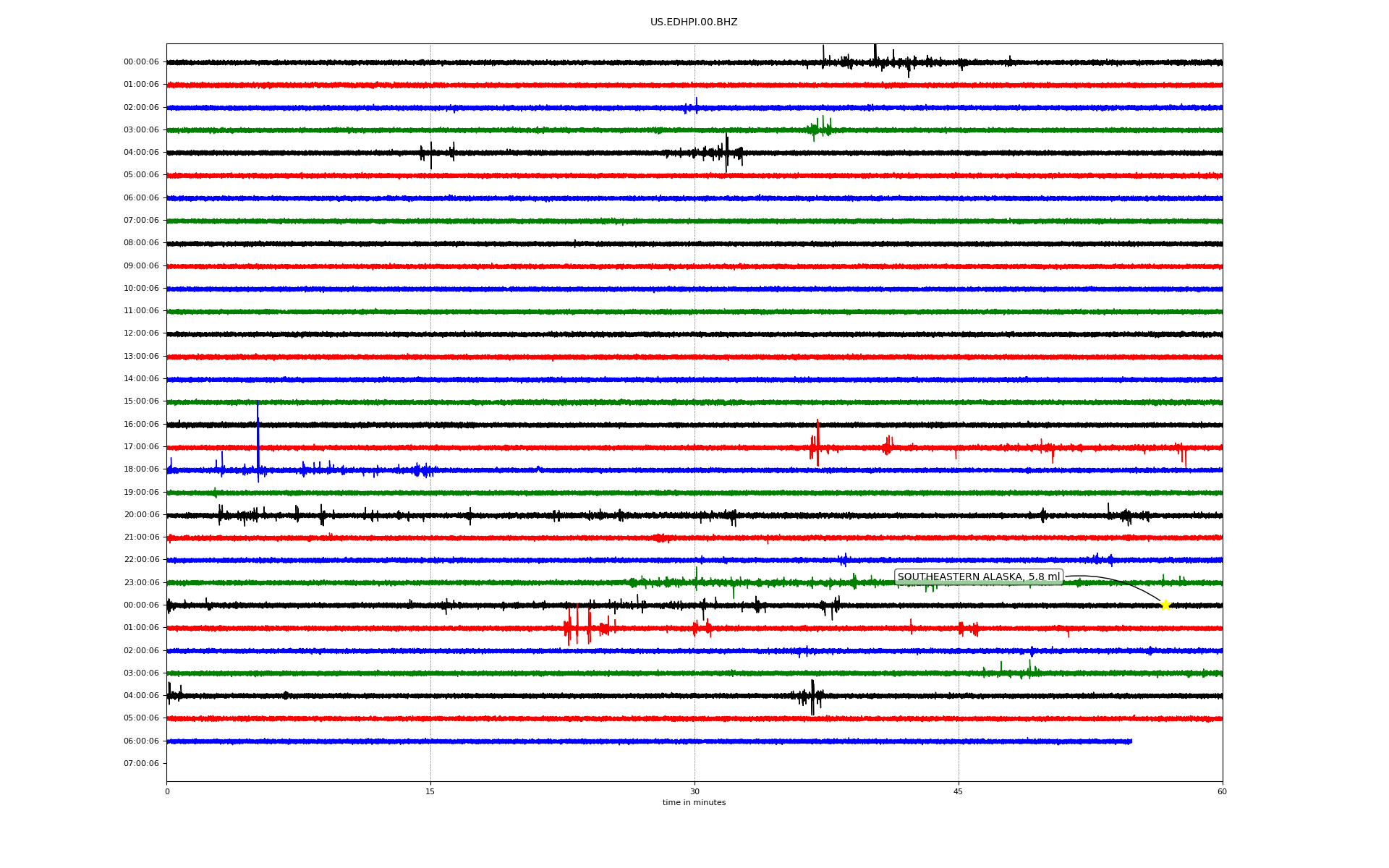This screenshot has height=868, width=1389.
Task: Click the 22:00:06 row label
Action: (x=141, y=559)
